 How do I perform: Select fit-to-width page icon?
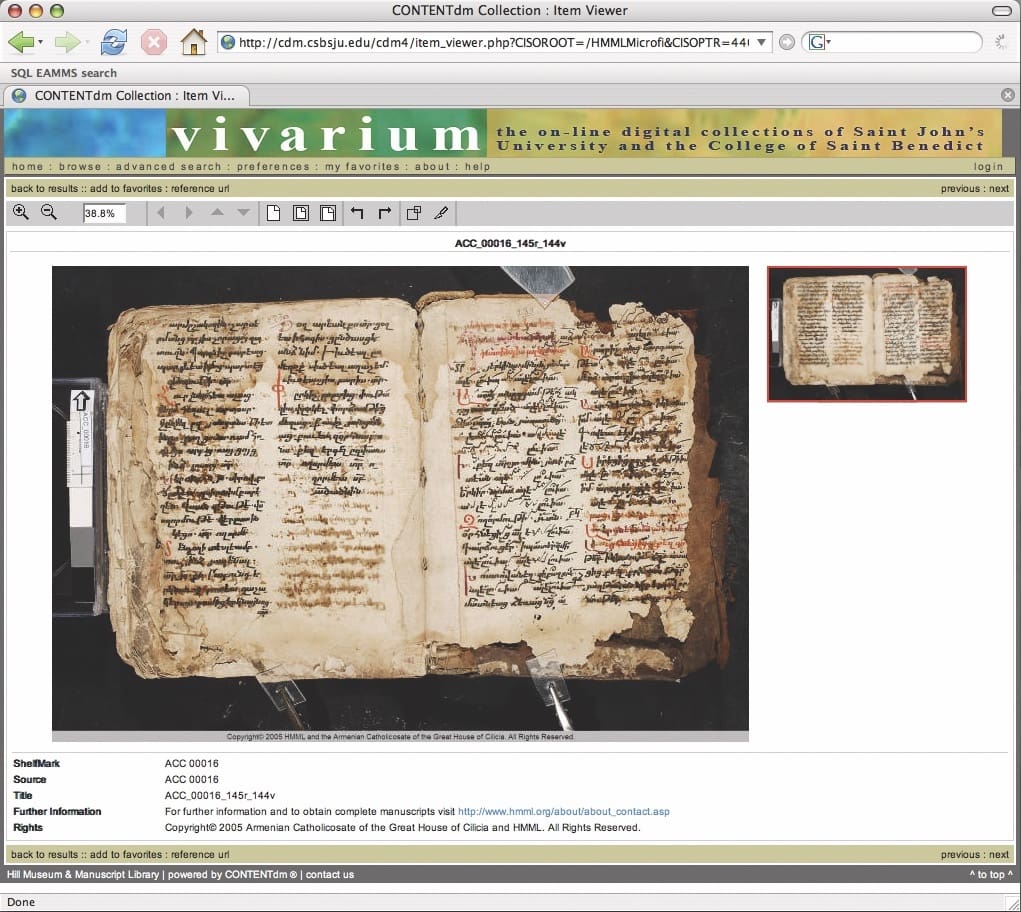[x=328, y=213]
